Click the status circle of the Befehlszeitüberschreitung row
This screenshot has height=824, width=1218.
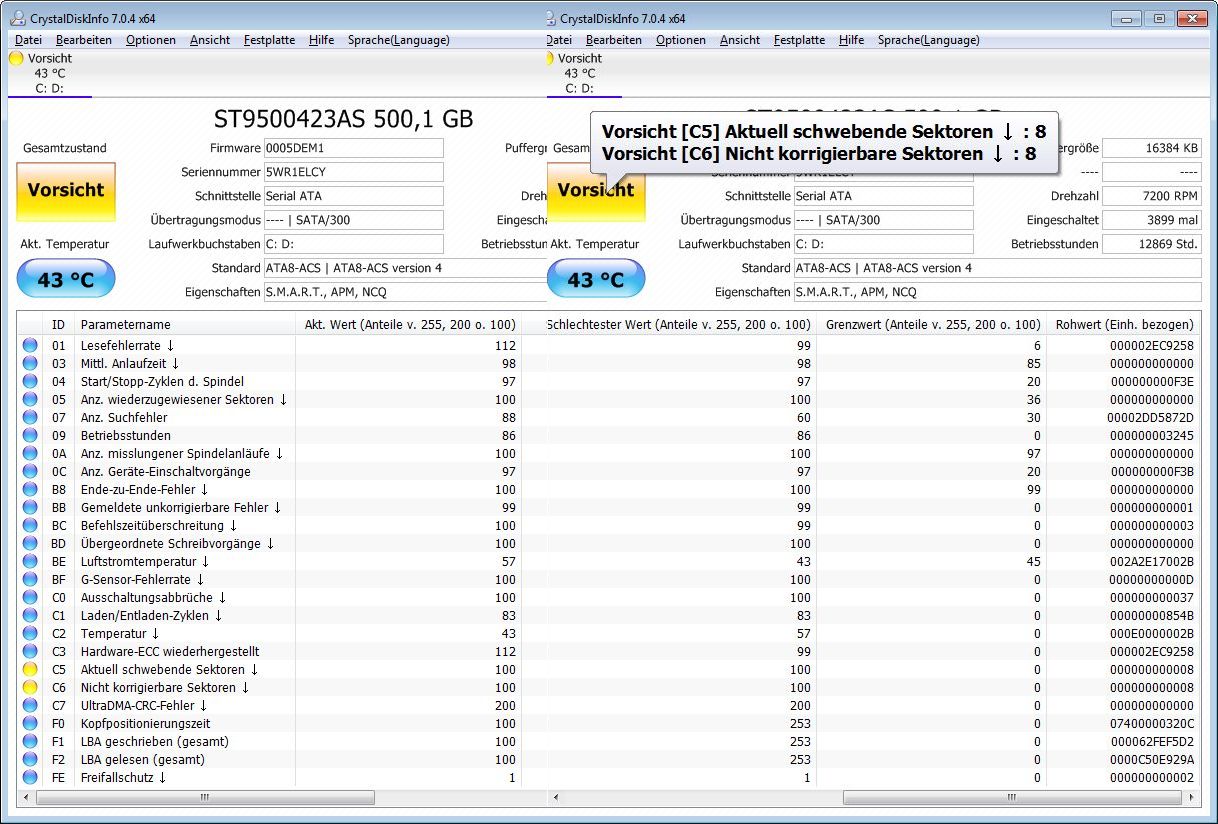(30, 526)
